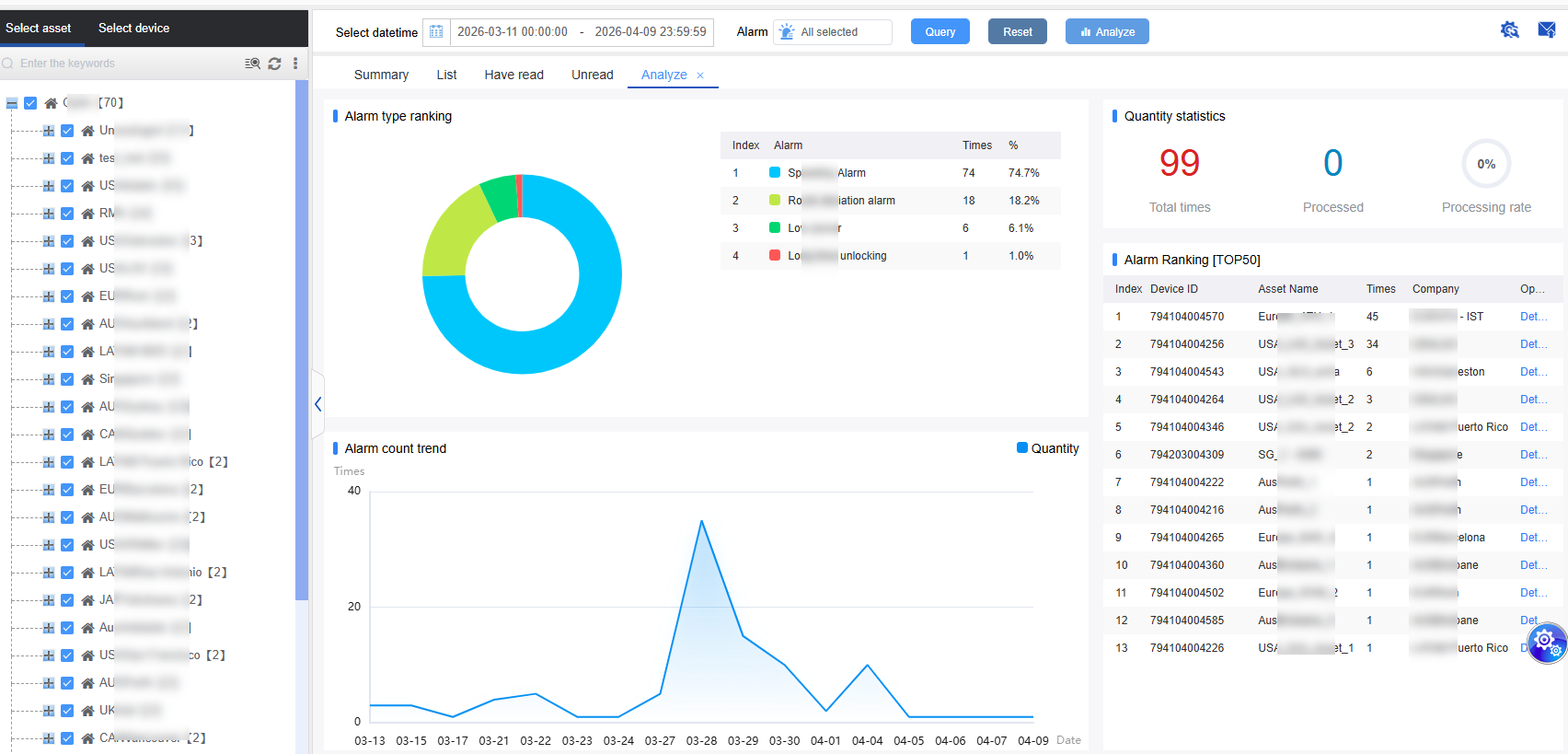Collapse the left panel with arrow handle
Image resolution: width=1568 pixels, height=754 pixels.
317,404
